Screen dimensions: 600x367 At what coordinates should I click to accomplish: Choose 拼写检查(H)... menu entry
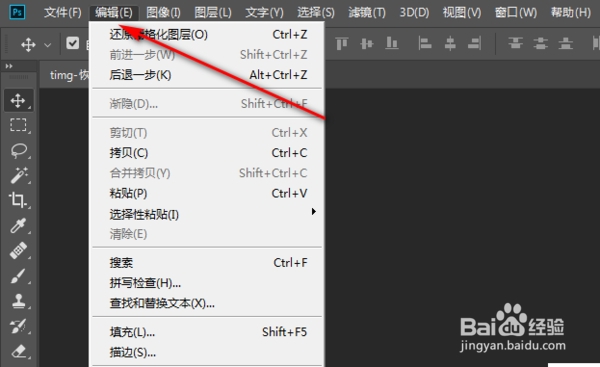tap(207, 283)
